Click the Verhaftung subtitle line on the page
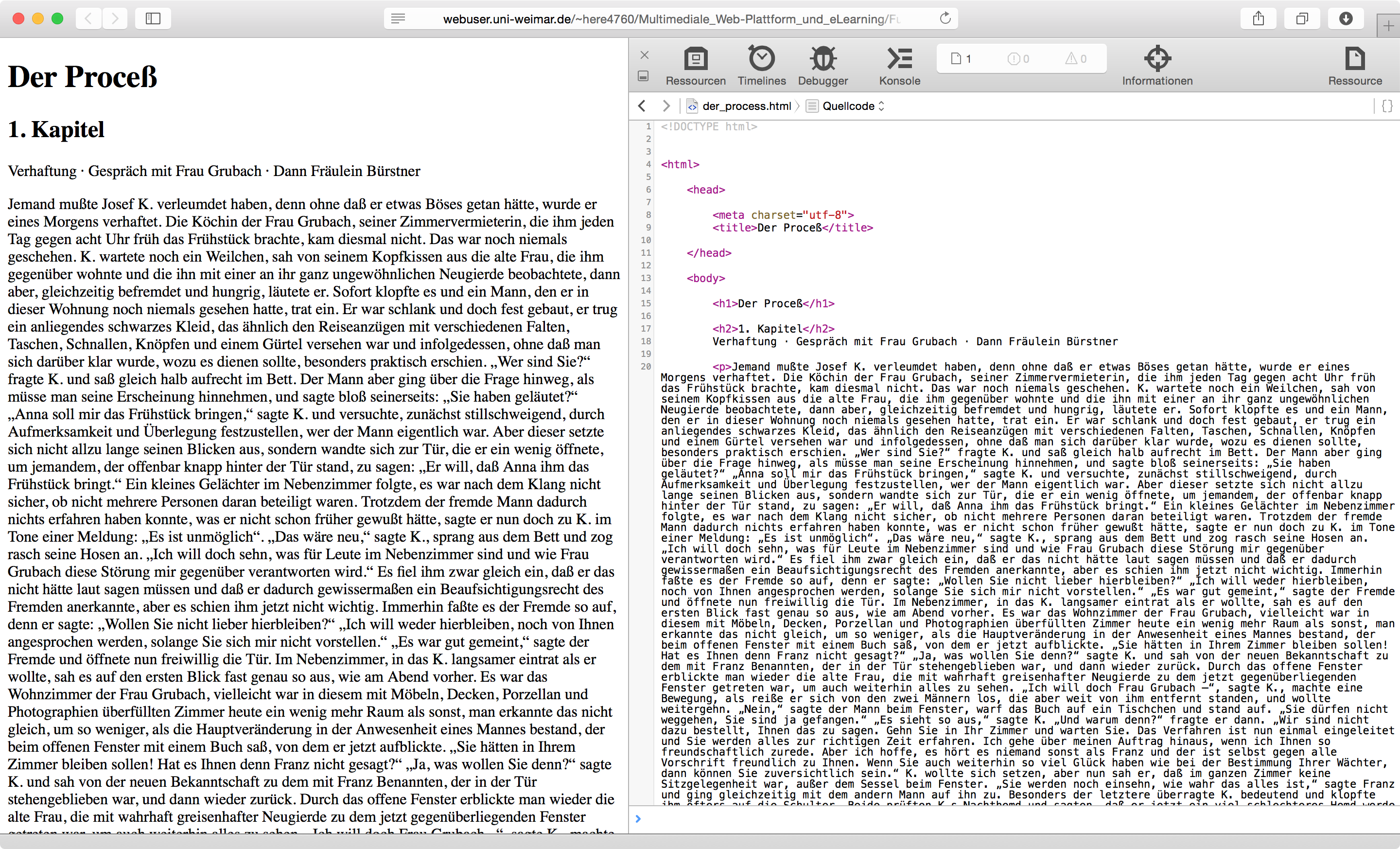 (214, 171)
